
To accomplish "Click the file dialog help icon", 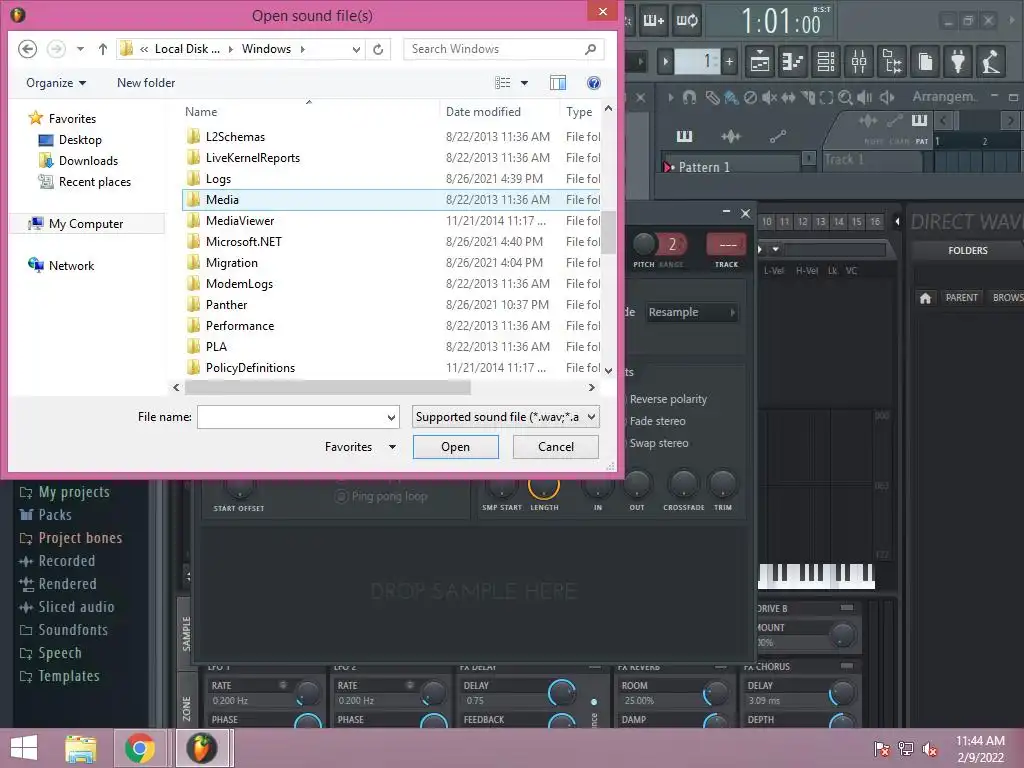I will coord(594,83).
